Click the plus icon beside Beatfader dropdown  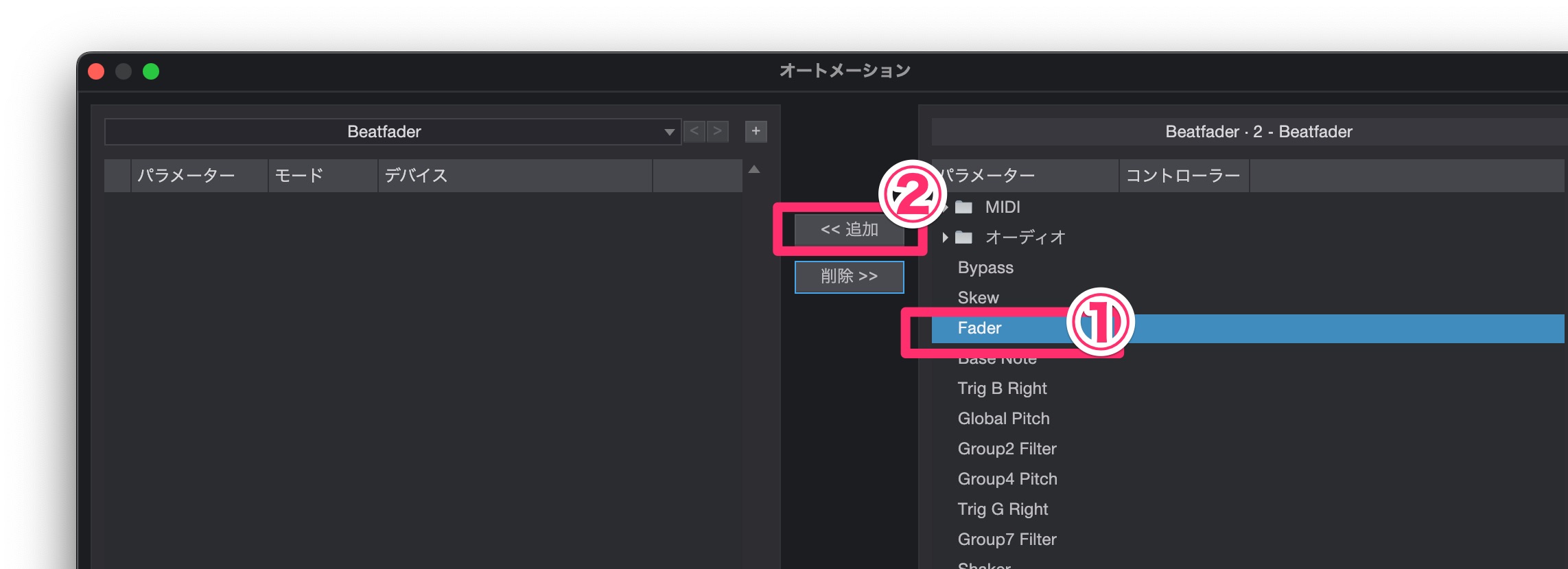tap(756, 131)
